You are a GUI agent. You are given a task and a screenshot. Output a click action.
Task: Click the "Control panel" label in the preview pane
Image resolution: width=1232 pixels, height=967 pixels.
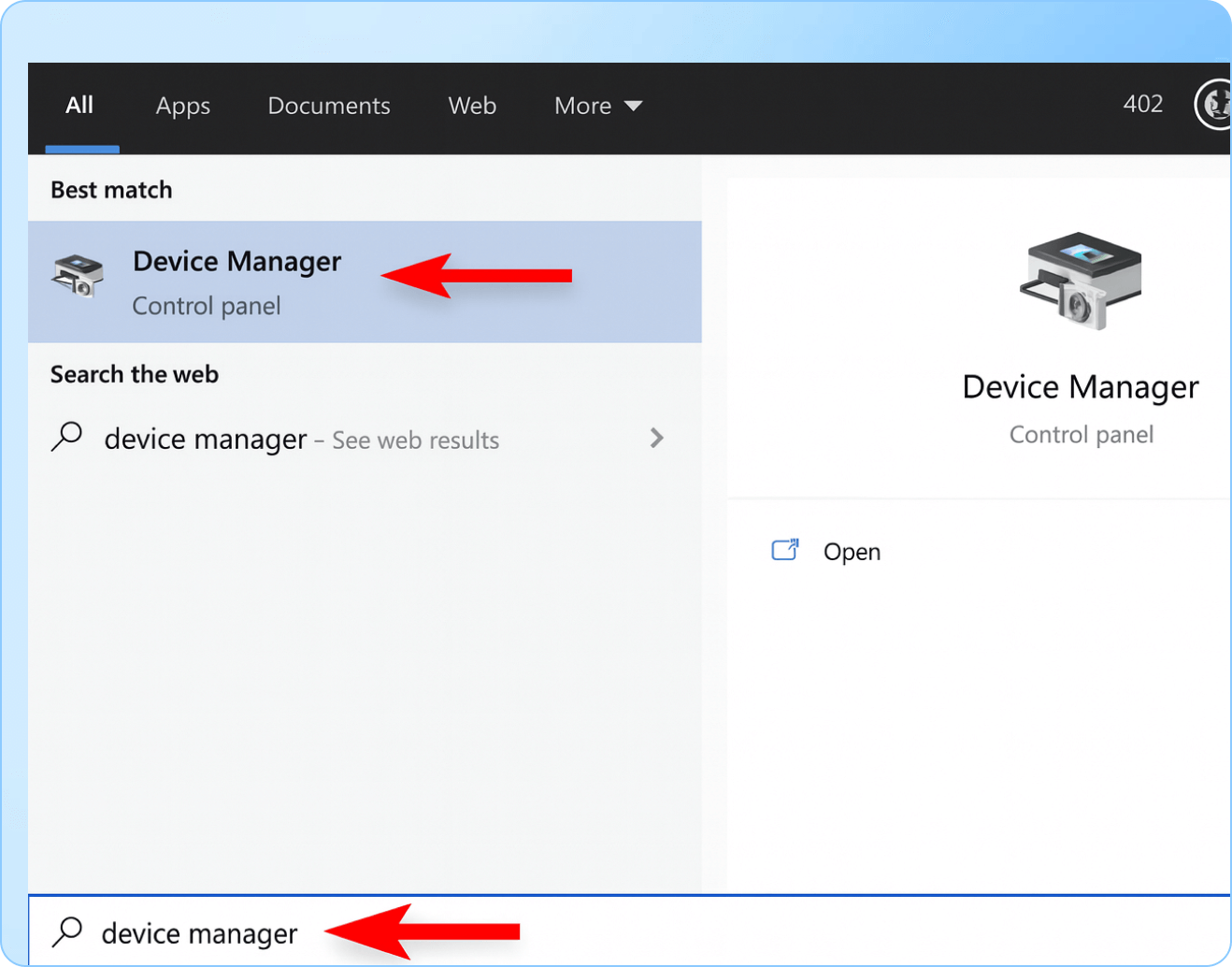(1081, 435)
